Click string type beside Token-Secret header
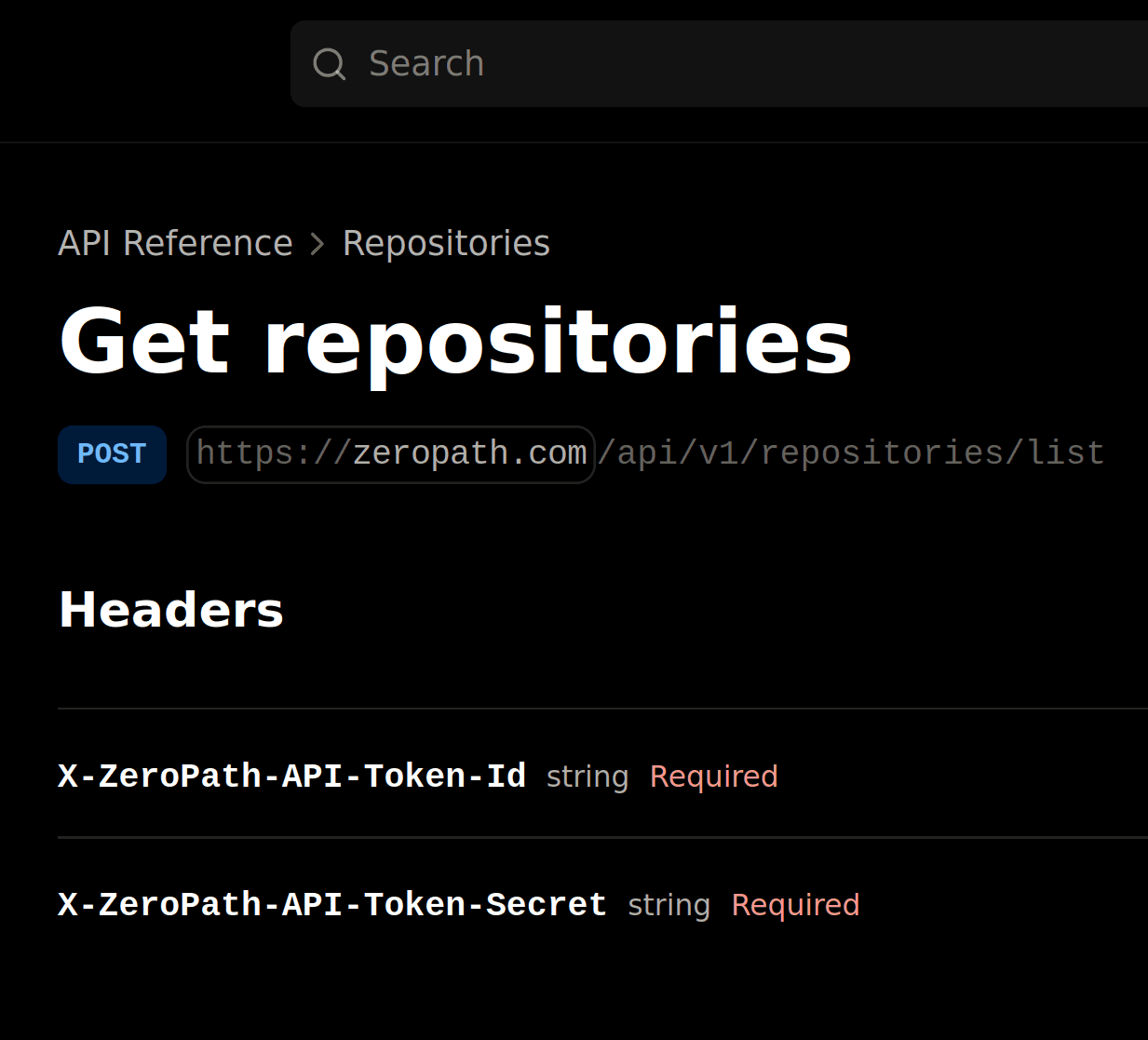The width and height of the screenshot is (1148, 1040). coord(669,905)
